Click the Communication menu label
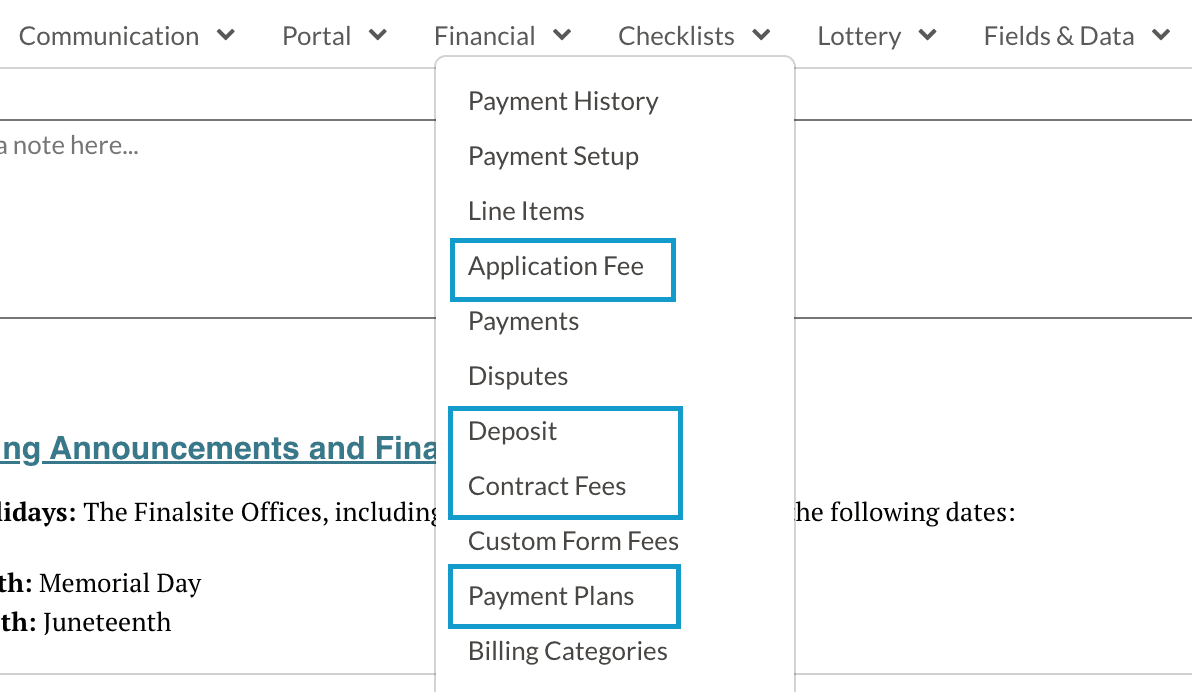Viewport: 1192px width, 692px height. pos(108,36)
